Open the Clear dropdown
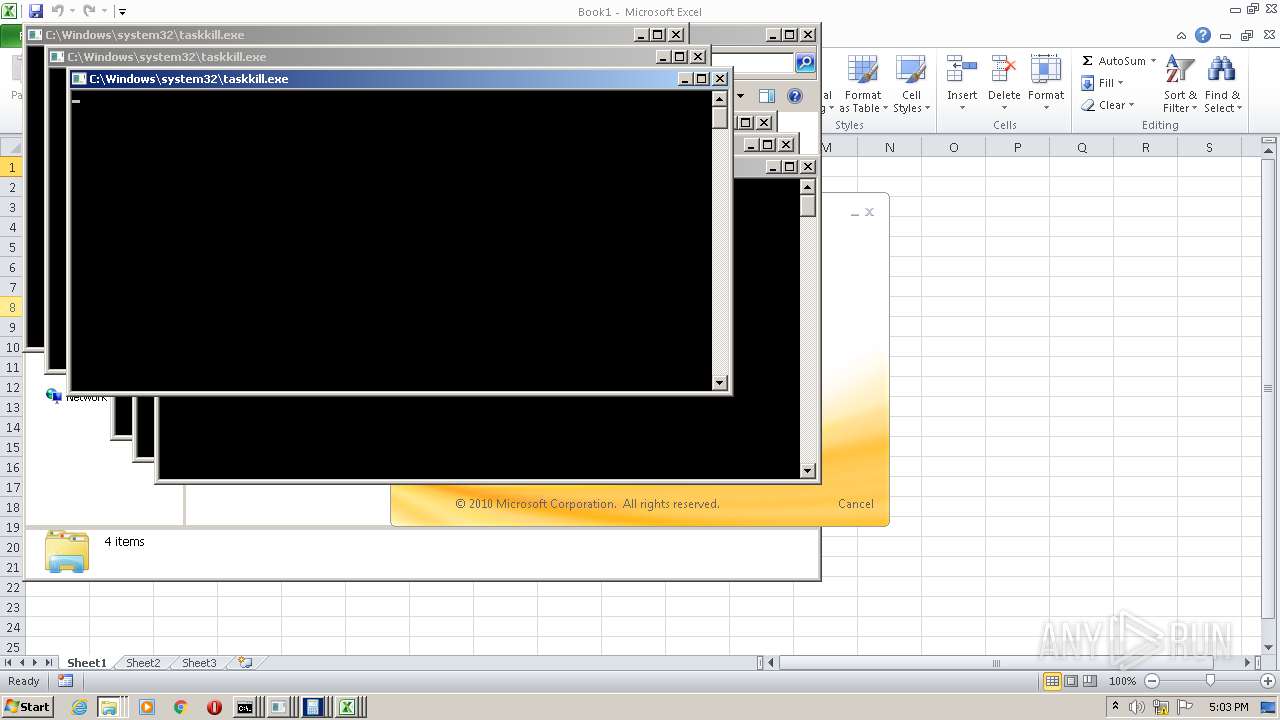Viewport: 1280px width, 720px height. (x=1108, y=105)
